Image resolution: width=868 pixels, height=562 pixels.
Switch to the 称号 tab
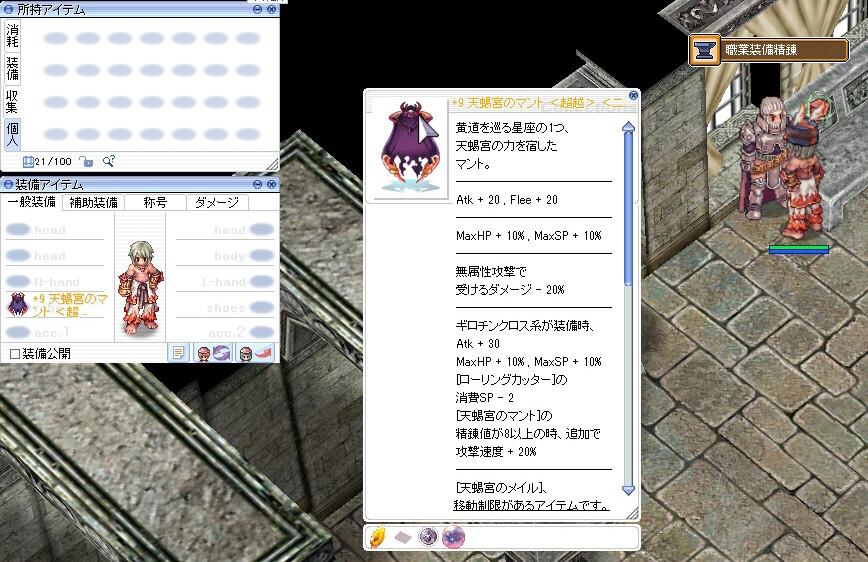point(154,202)
